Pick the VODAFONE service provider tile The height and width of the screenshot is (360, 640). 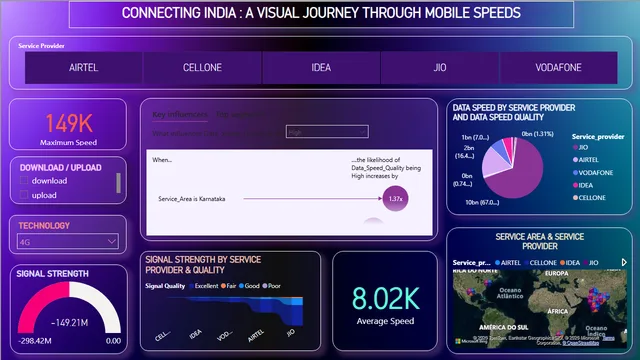pos(558,68)
